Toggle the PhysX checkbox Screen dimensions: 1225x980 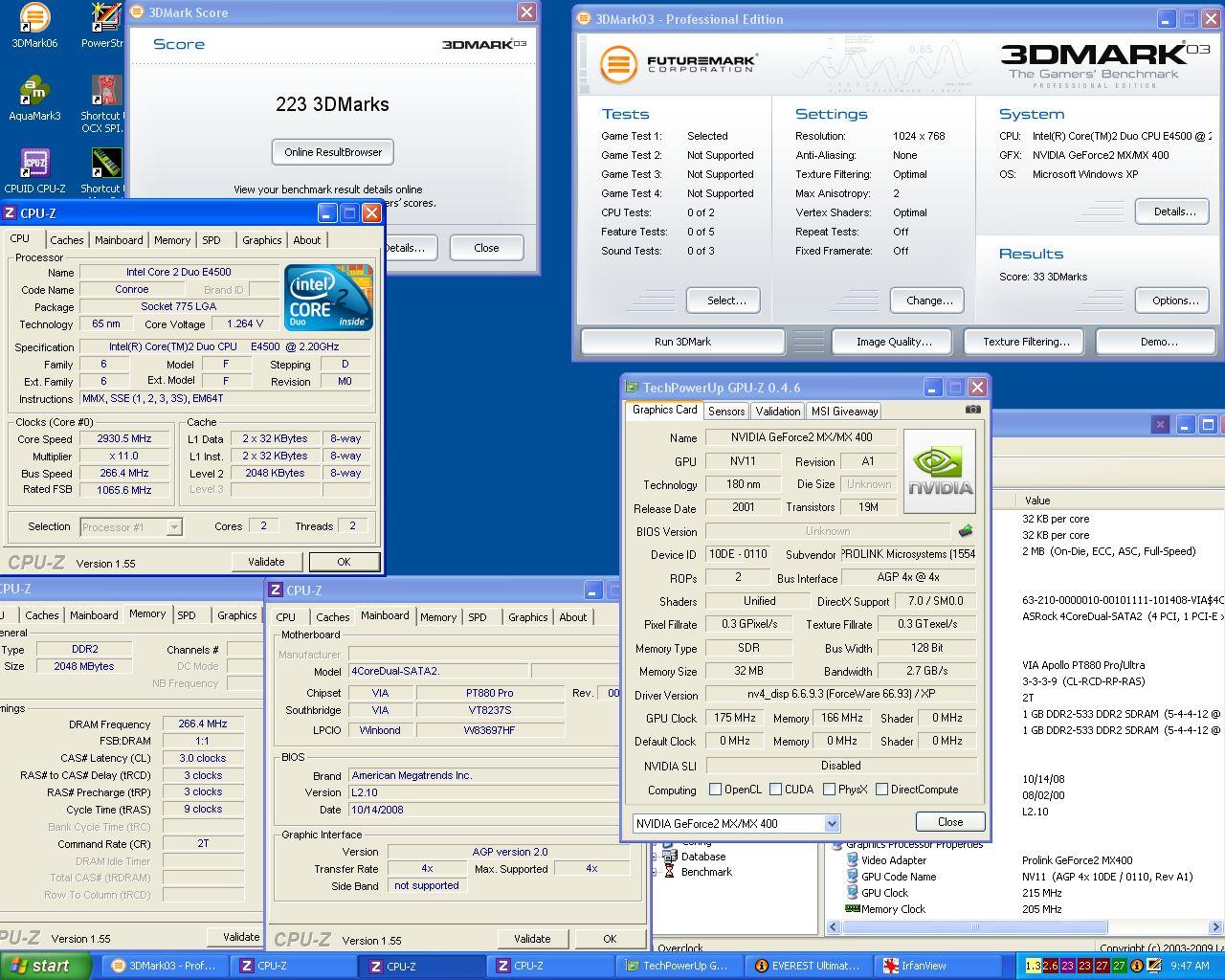830,790
